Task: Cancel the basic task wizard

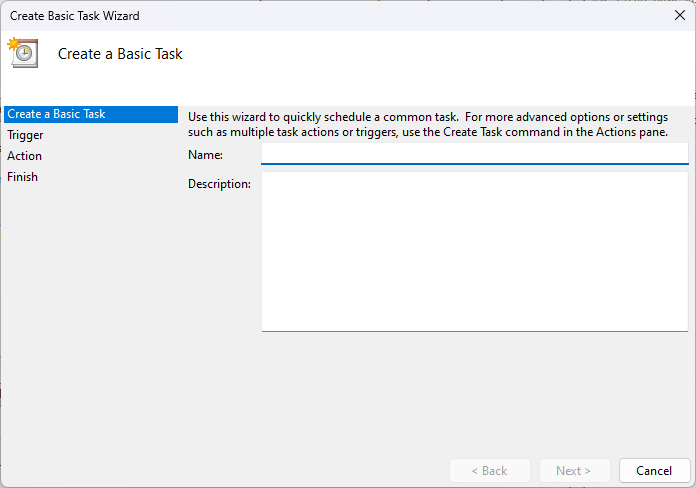Action: (654, 470)
